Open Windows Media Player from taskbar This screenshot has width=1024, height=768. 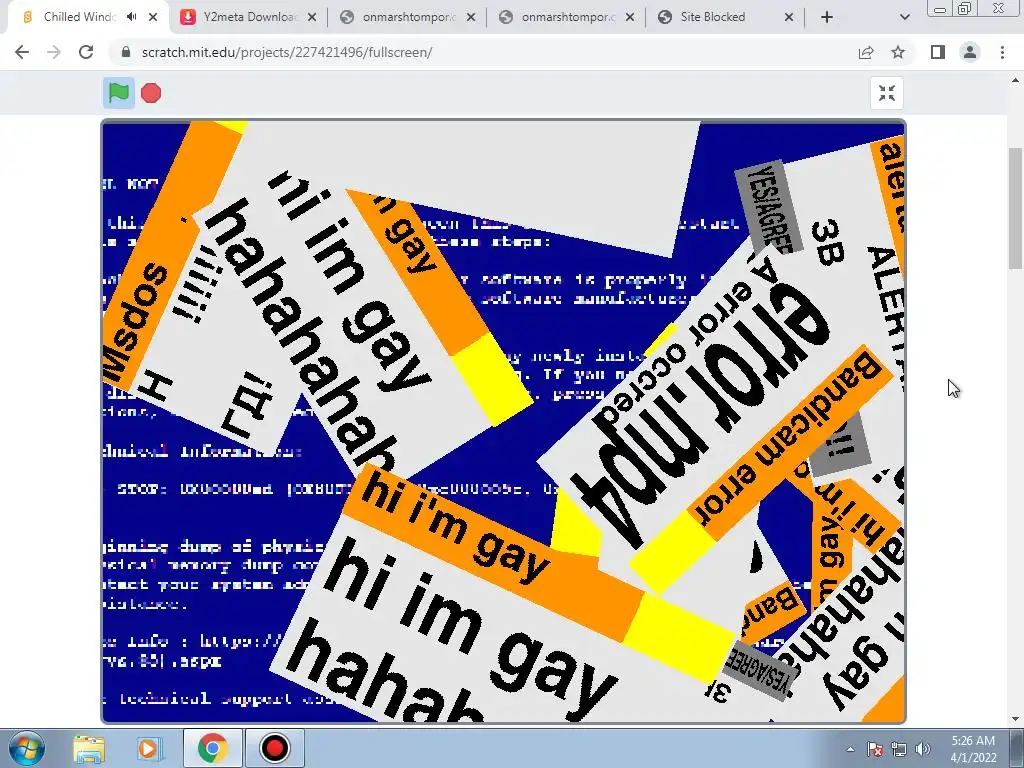click(x=149, y=748)
